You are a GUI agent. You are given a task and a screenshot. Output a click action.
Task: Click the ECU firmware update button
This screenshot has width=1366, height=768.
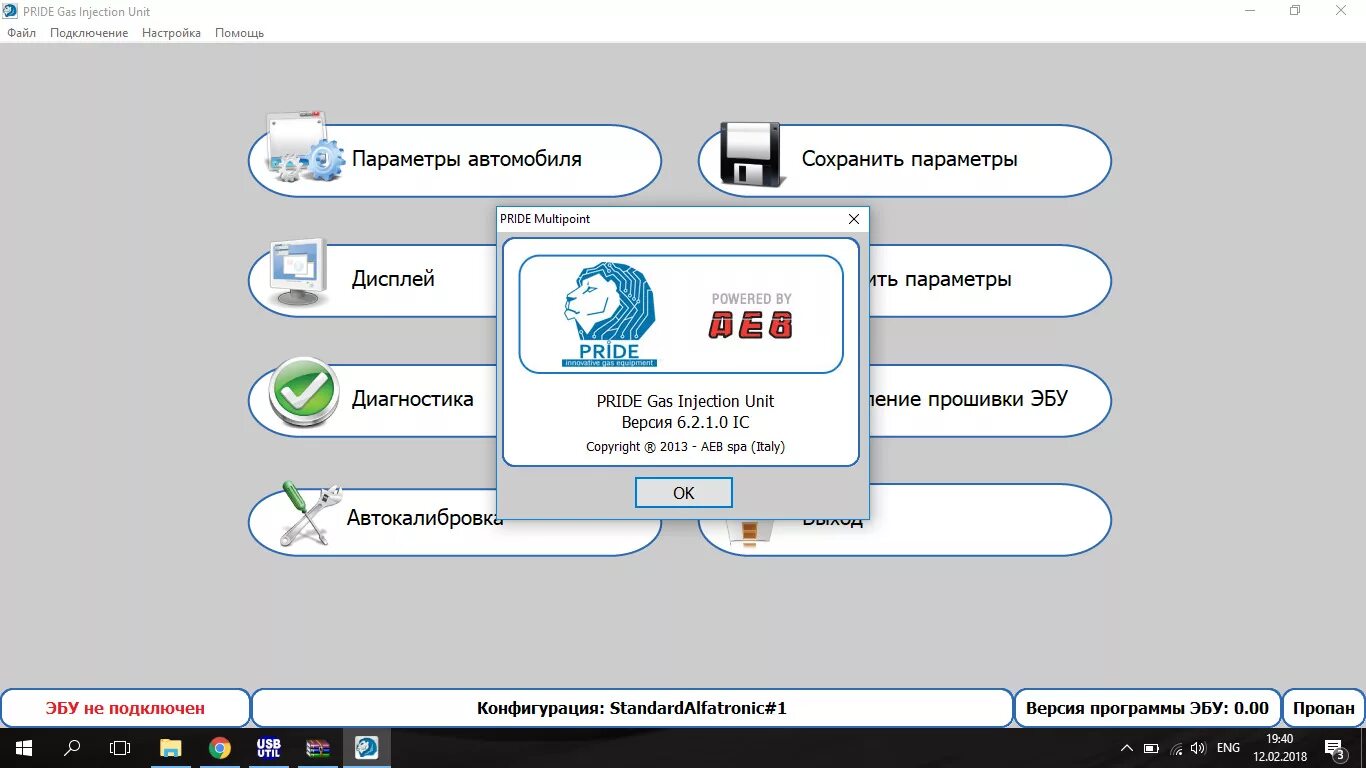990,400
